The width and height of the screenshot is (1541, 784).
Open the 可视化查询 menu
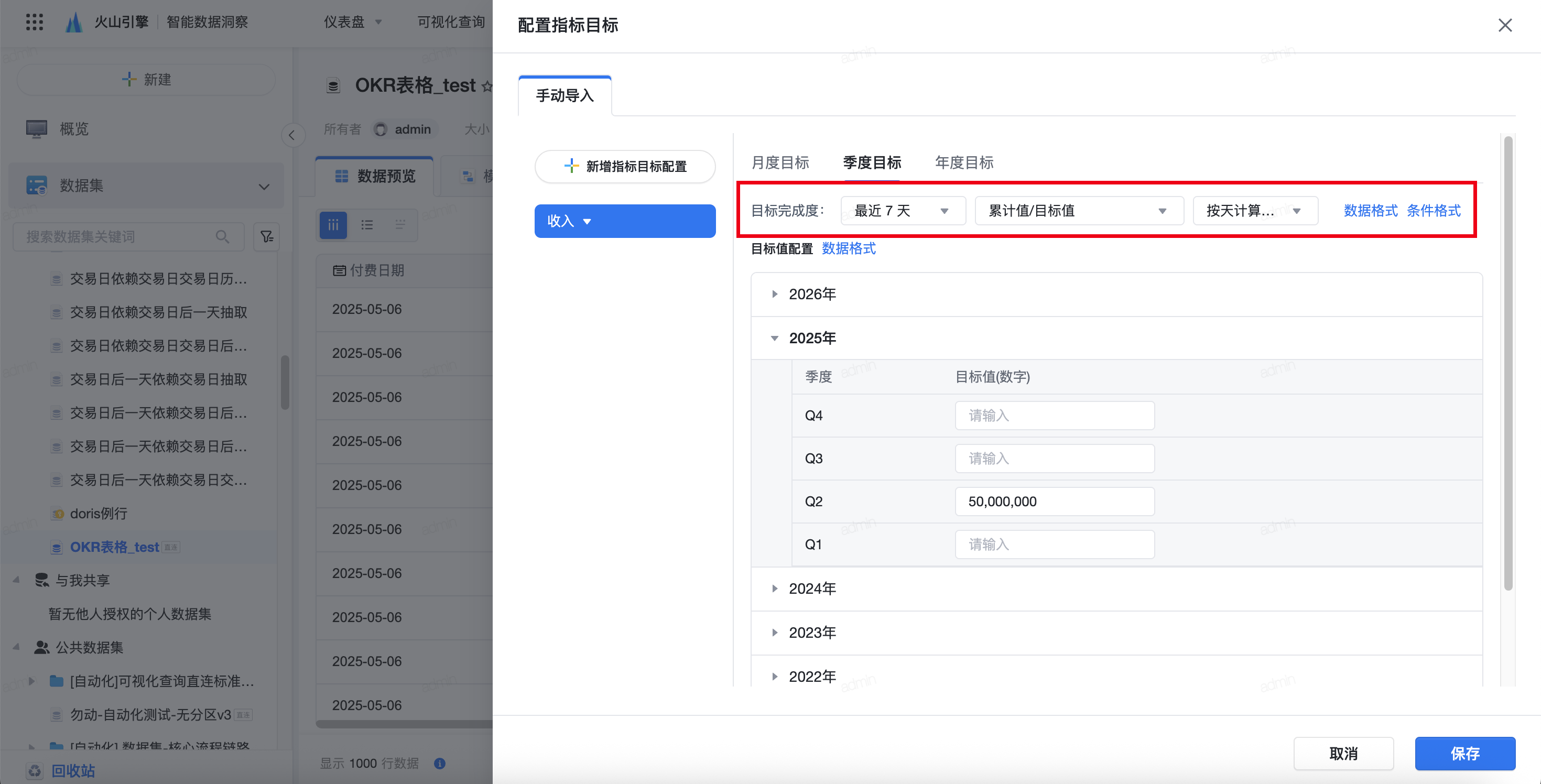click(451, 22)
